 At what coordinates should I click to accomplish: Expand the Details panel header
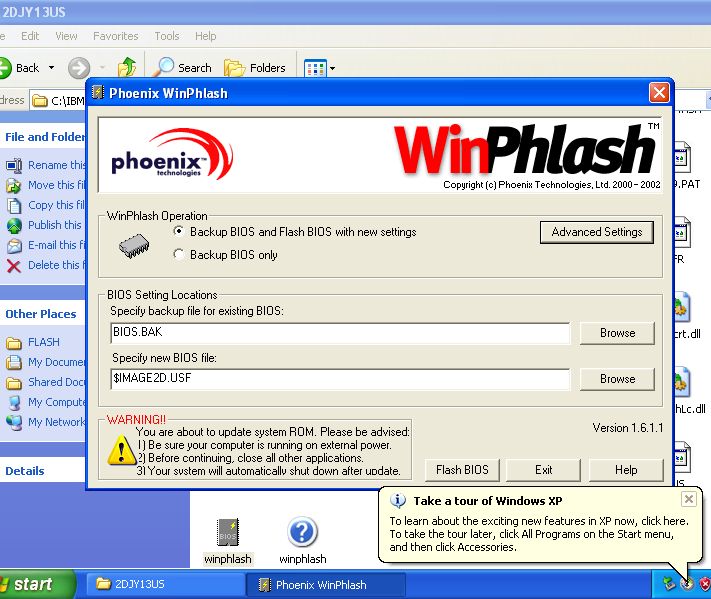[43, 471]
